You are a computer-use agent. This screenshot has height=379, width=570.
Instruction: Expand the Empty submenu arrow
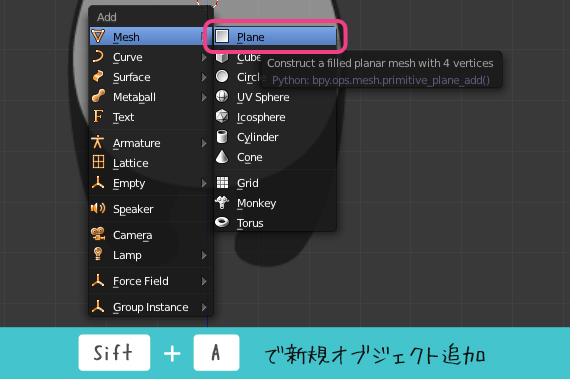204,184
